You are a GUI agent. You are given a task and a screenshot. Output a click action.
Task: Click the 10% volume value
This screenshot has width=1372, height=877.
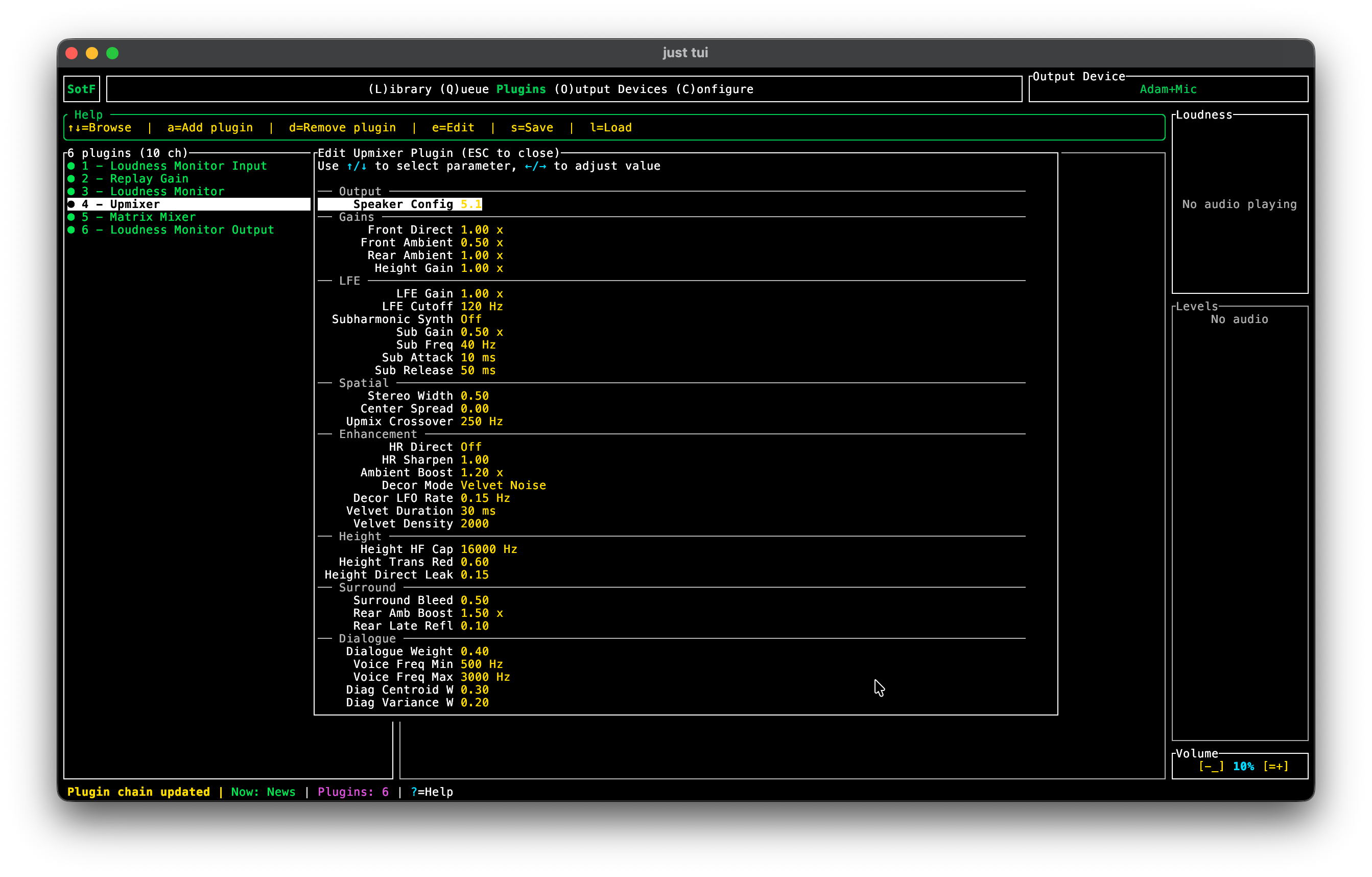point(1243,767)
